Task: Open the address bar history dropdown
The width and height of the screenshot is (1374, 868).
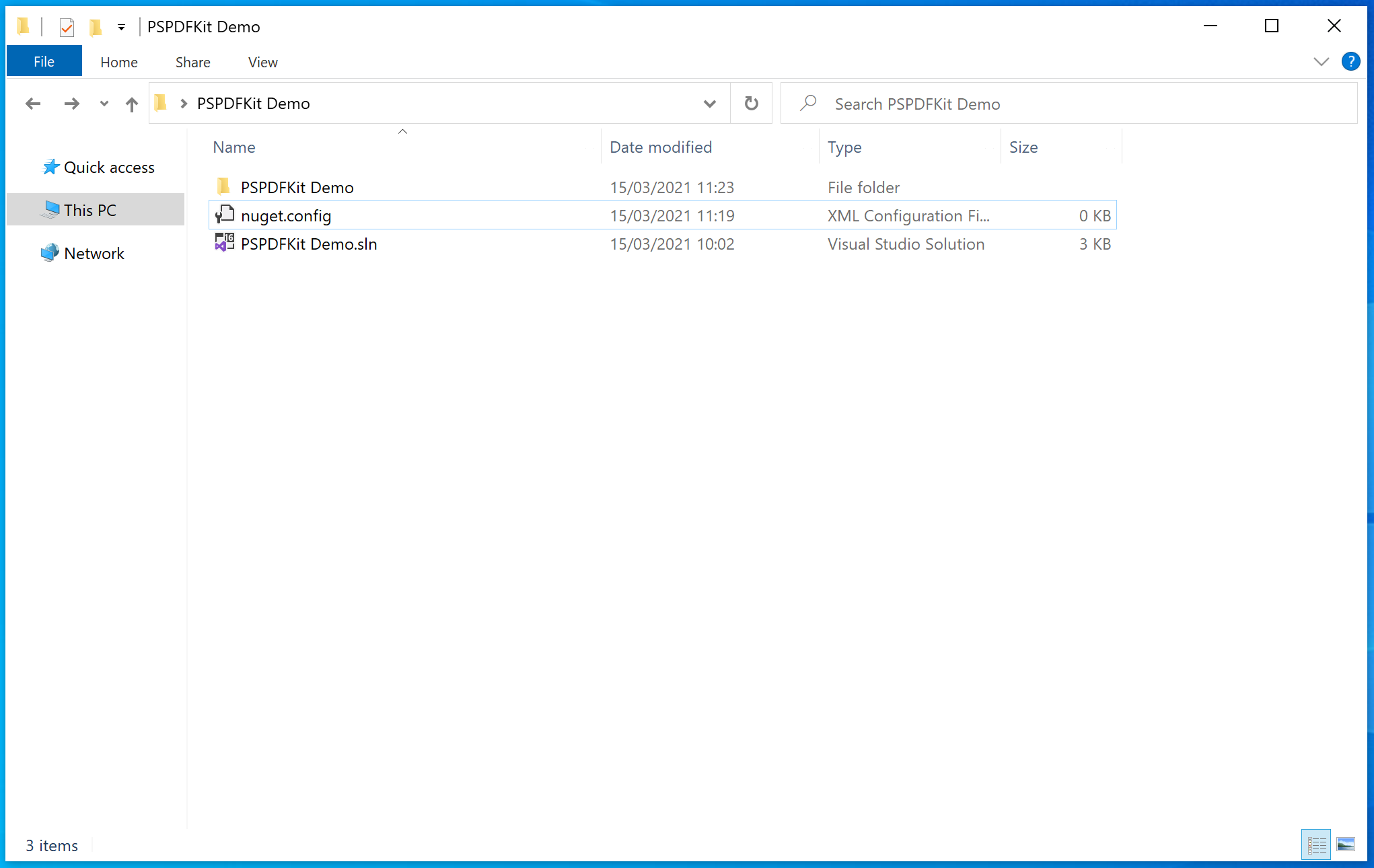Action: 709,104
